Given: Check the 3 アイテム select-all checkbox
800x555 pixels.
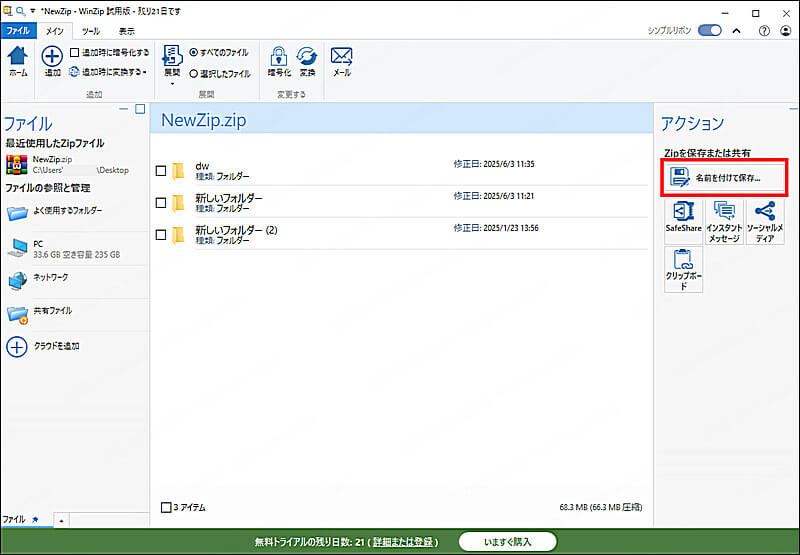Looking at the screenshot, I should coord(166,507).
